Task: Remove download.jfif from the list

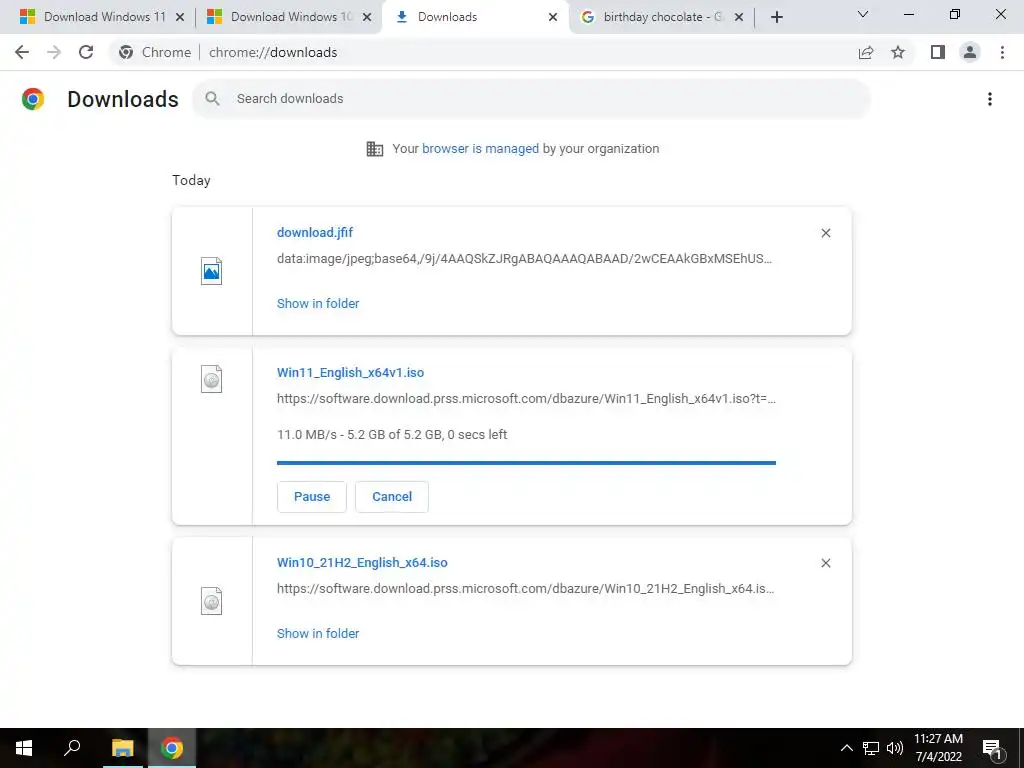Action: [x=825, y=233]
